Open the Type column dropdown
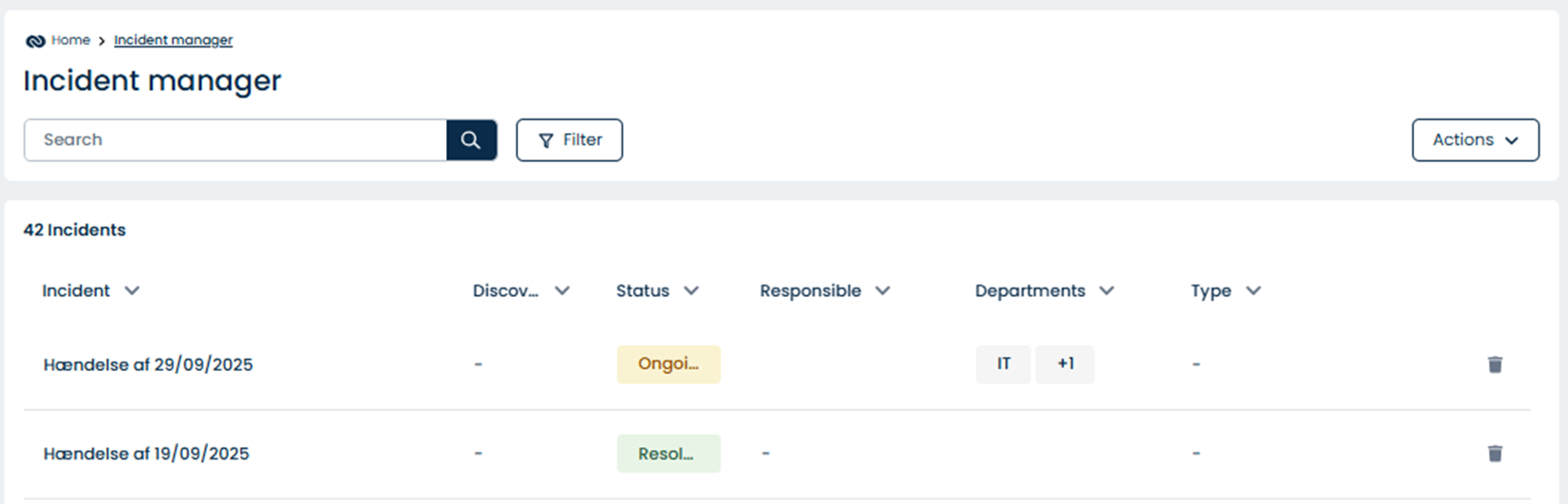 click(x=1253, y=290)
